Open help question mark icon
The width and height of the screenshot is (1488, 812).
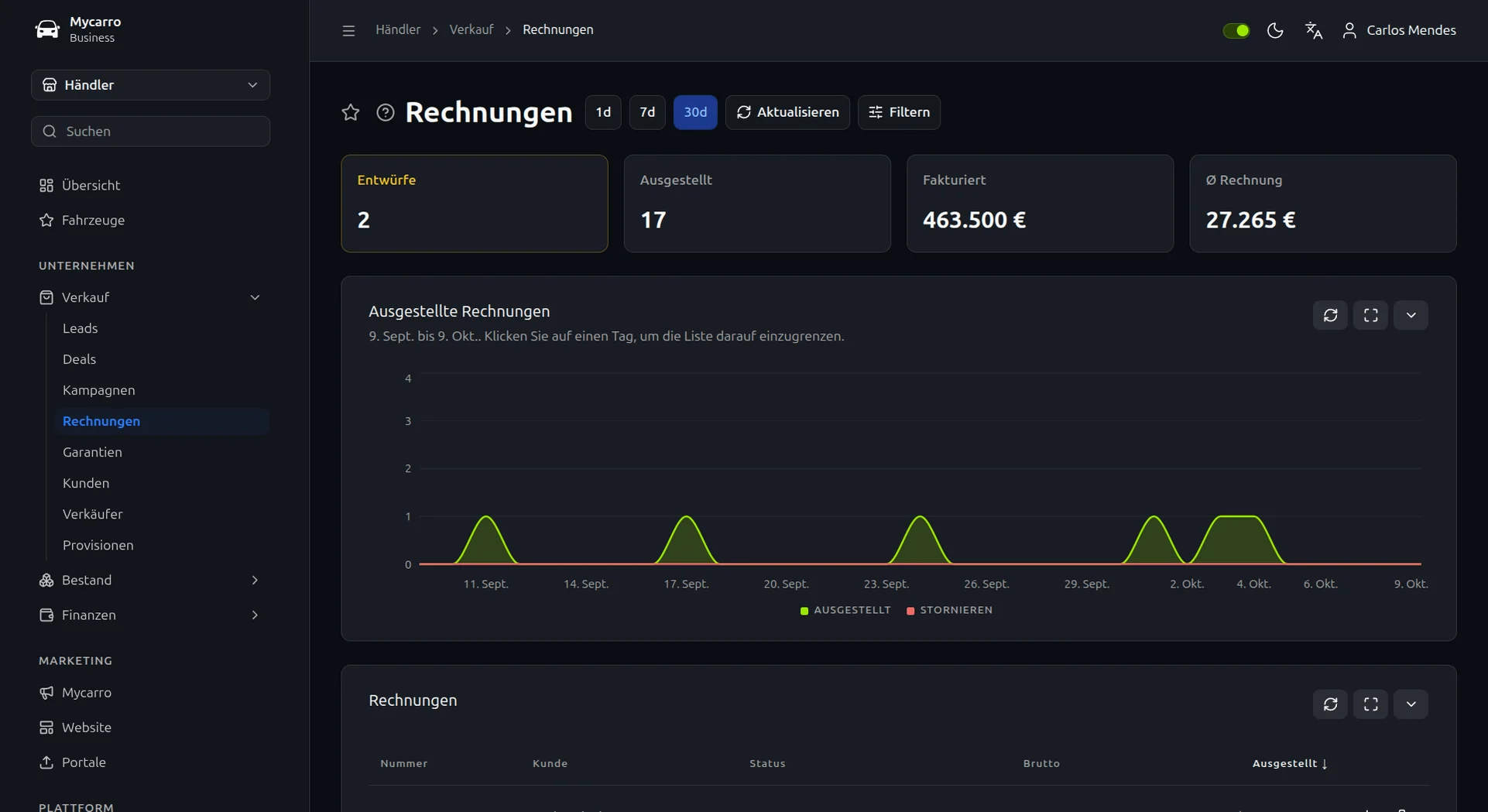click(385, 112)
